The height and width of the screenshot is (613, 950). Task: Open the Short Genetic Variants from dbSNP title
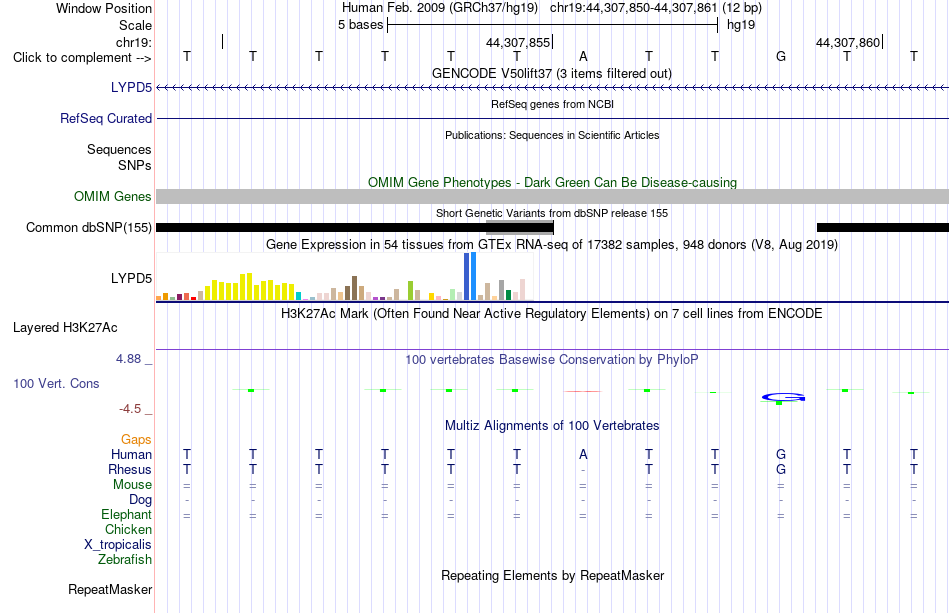tap(552, 213)
